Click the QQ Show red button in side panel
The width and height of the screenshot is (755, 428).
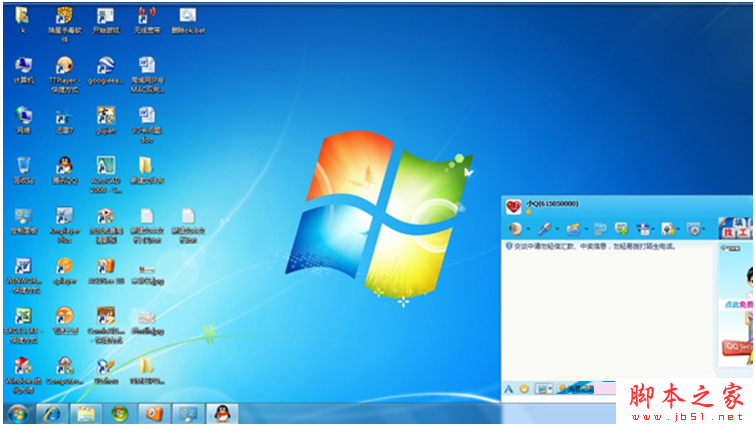tap(737, 347)
